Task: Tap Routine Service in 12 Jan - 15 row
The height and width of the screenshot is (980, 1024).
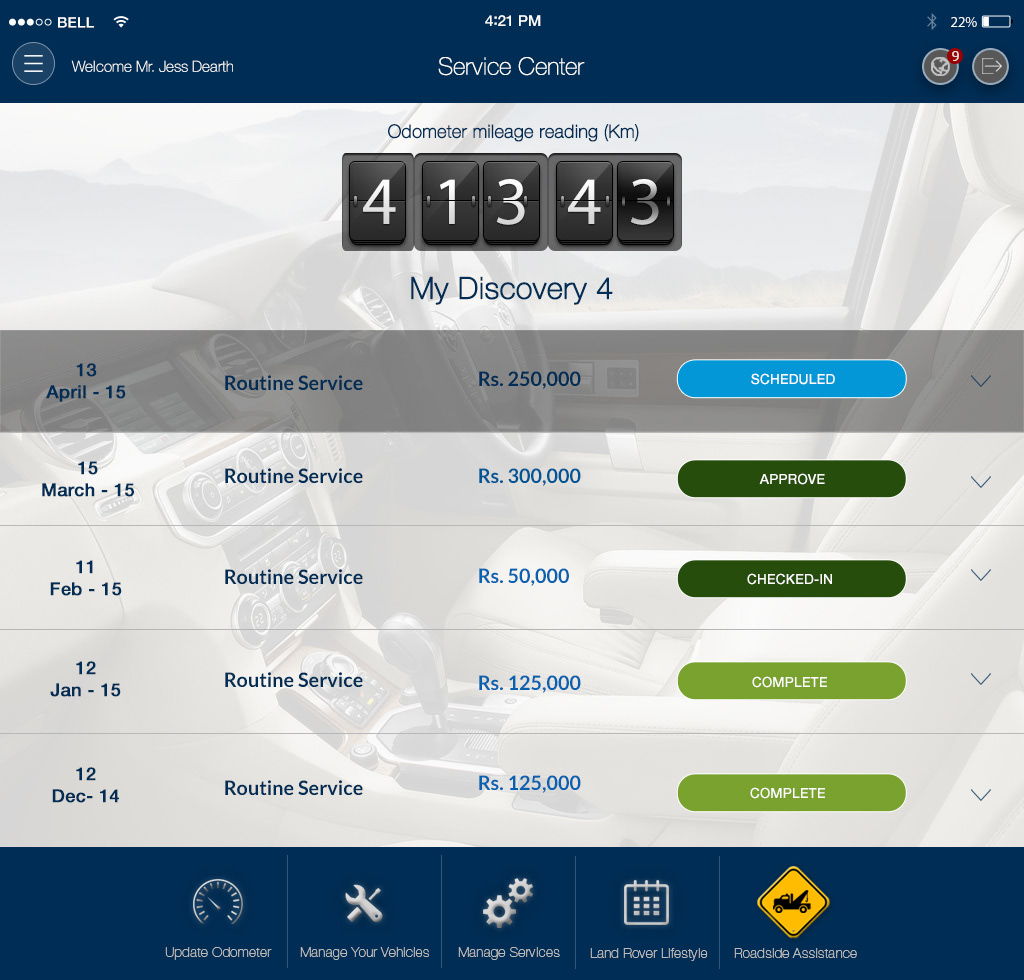Action: 293,680
